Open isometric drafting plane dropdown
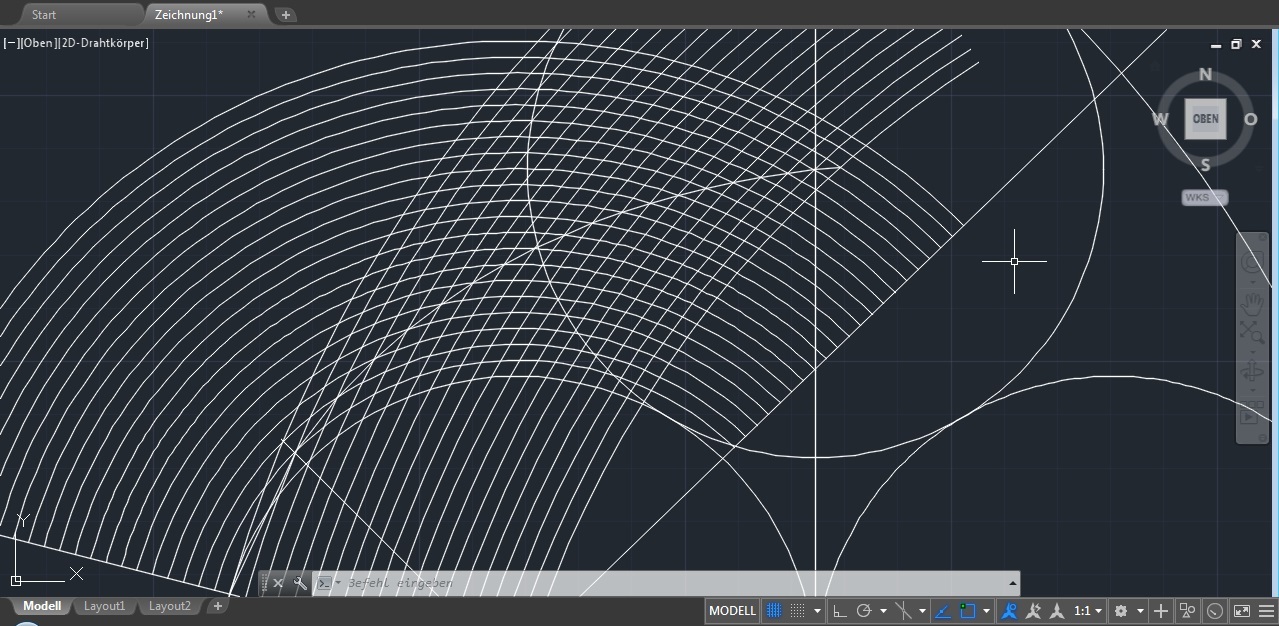 tap(922, 611)
